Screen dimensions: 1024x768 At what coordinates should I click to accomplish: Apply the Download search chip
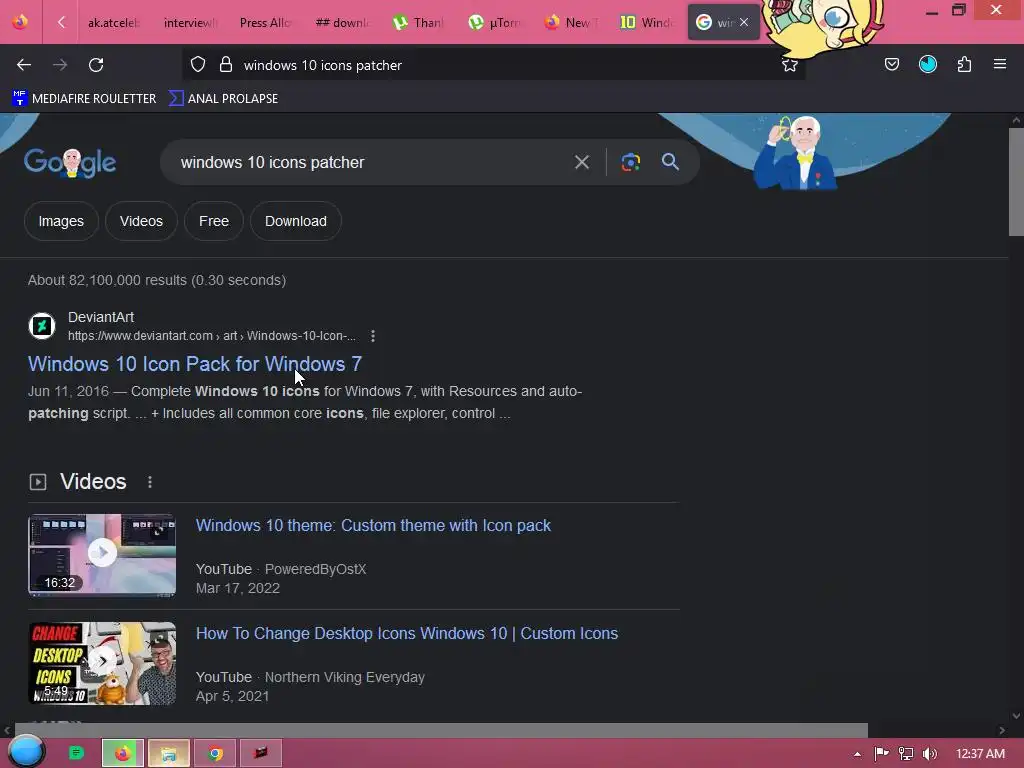click(x=296, y=221)
